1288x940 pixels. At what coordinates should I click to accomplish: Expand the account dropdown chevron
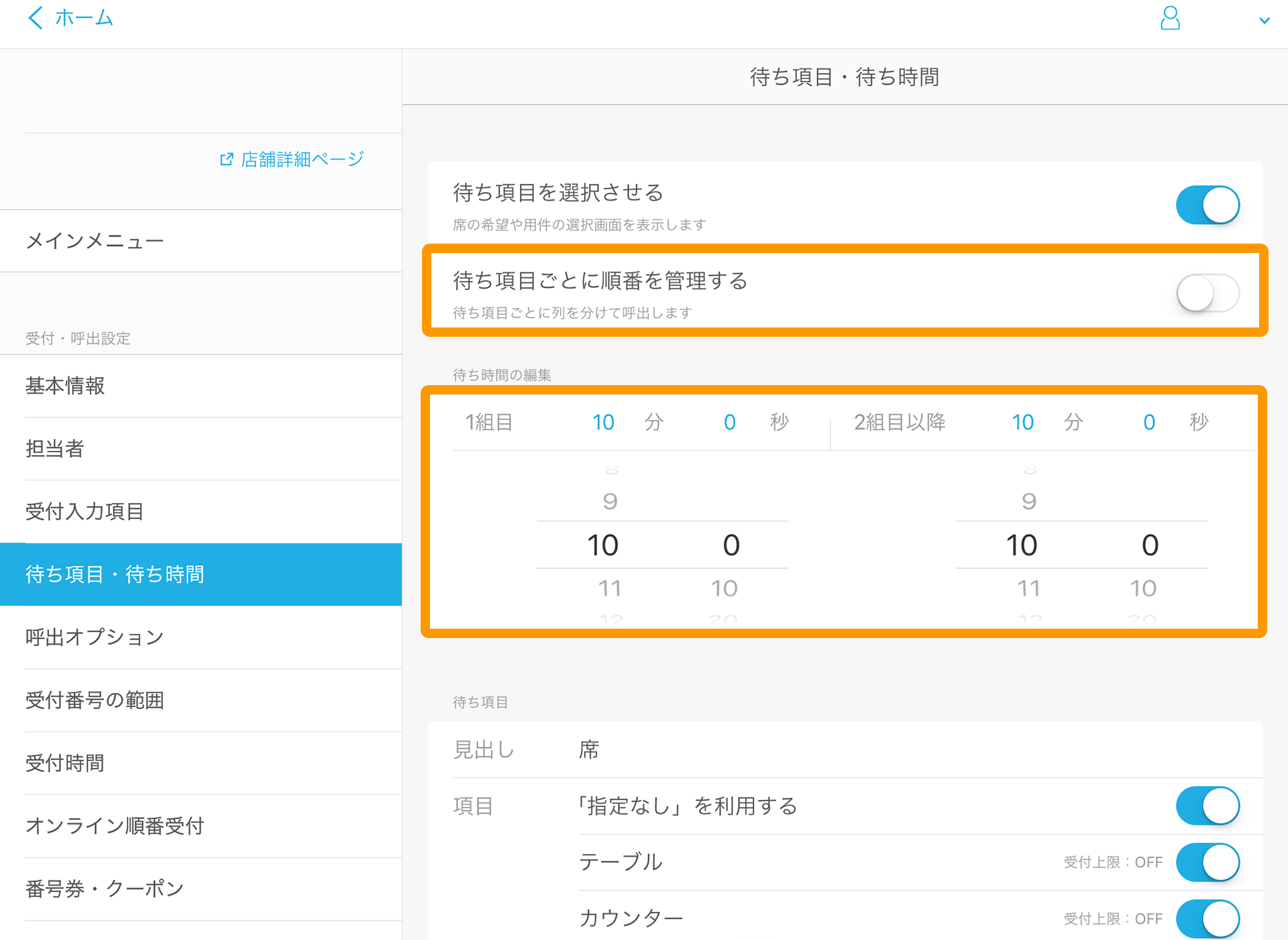click(1265, 21)
